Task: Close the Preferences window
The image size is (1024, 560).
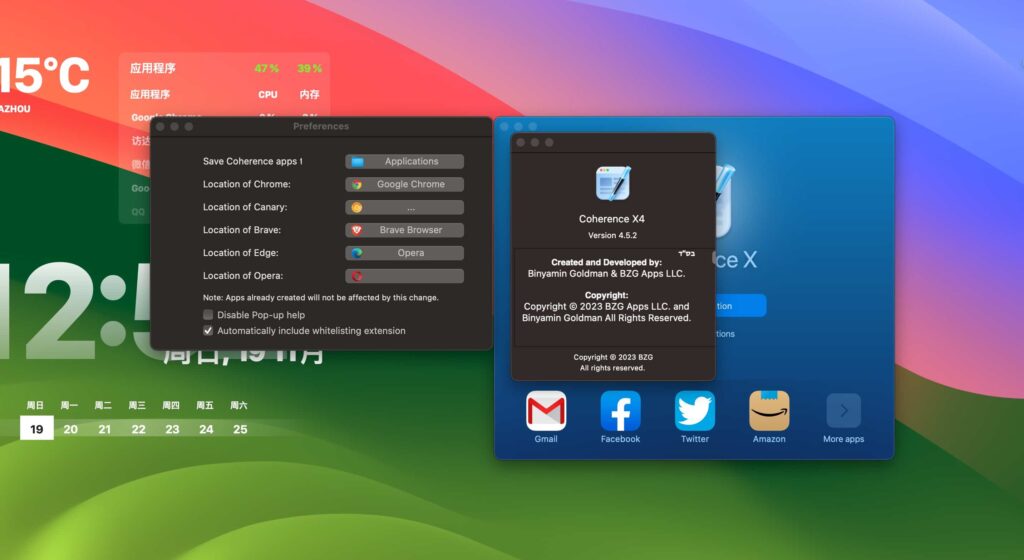Action: 160,126
